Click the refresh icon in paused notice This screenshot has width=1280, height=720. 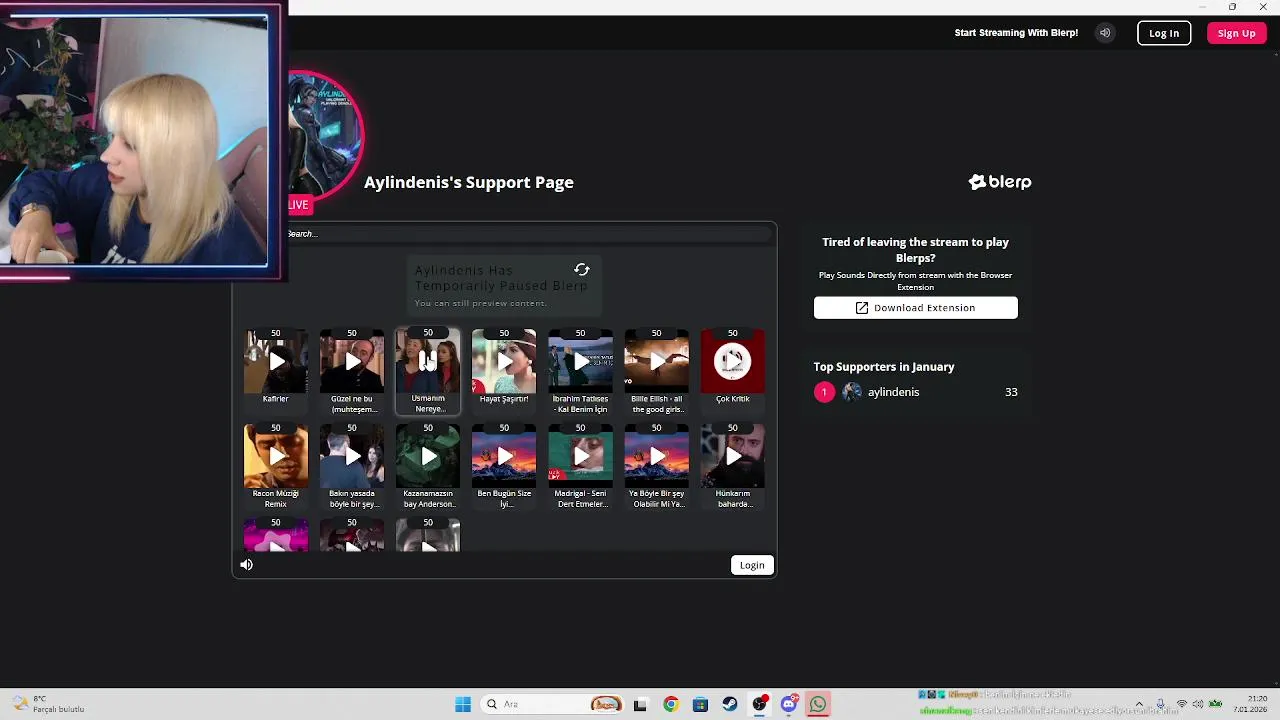[x=581, y=270]
